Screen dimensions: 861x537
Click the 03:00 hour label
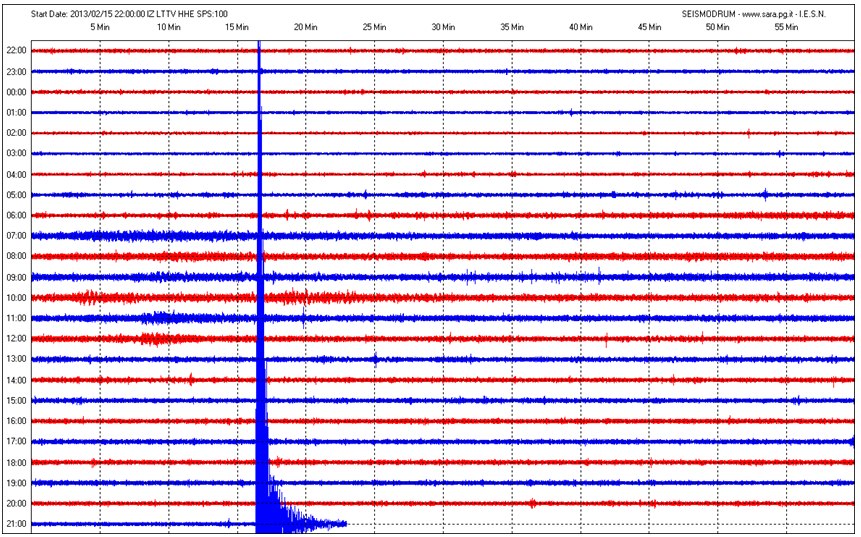tap(16, 153)
